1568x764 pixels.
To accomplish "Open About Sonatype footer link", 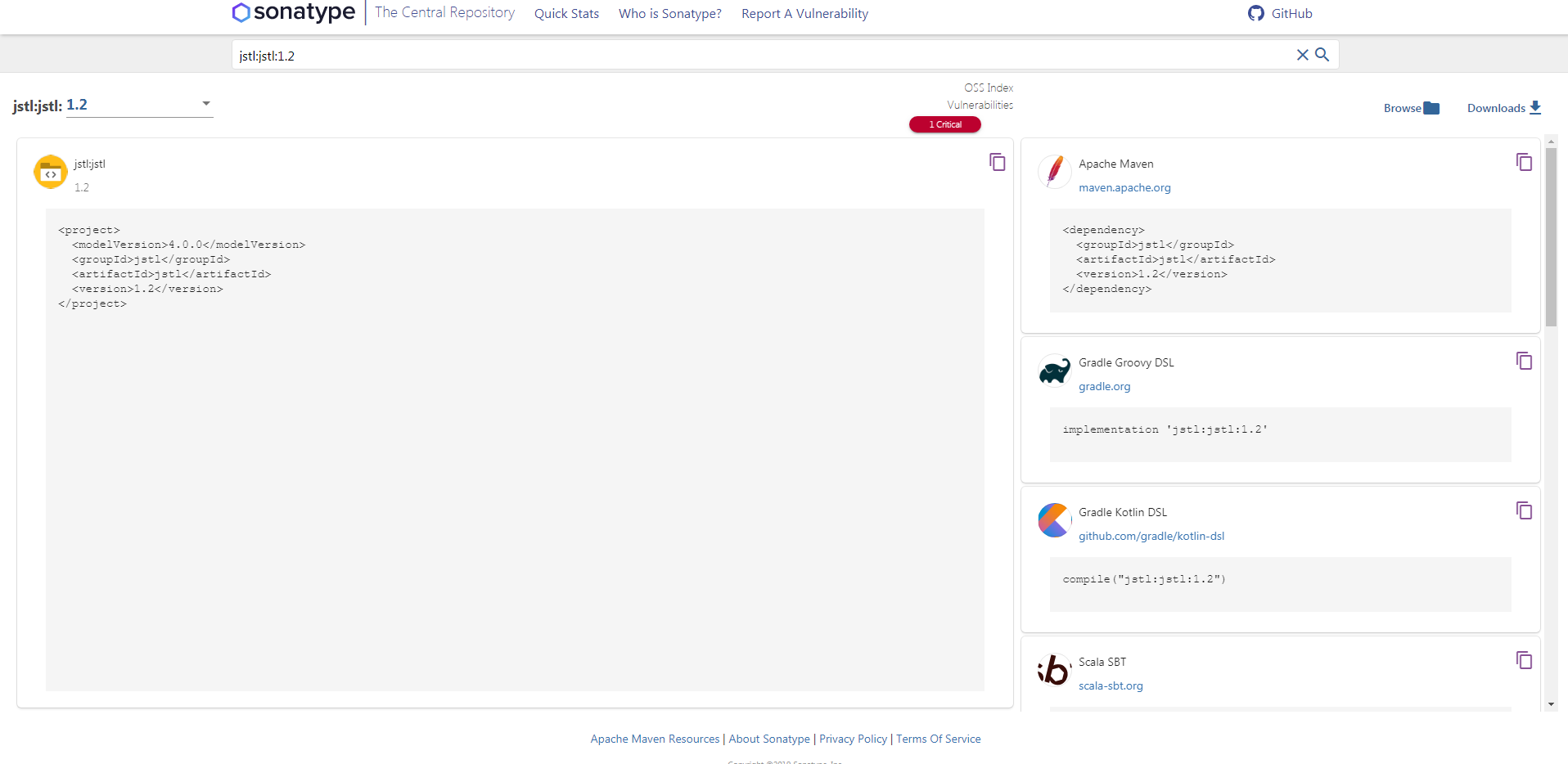I will (x=769, y=739).
